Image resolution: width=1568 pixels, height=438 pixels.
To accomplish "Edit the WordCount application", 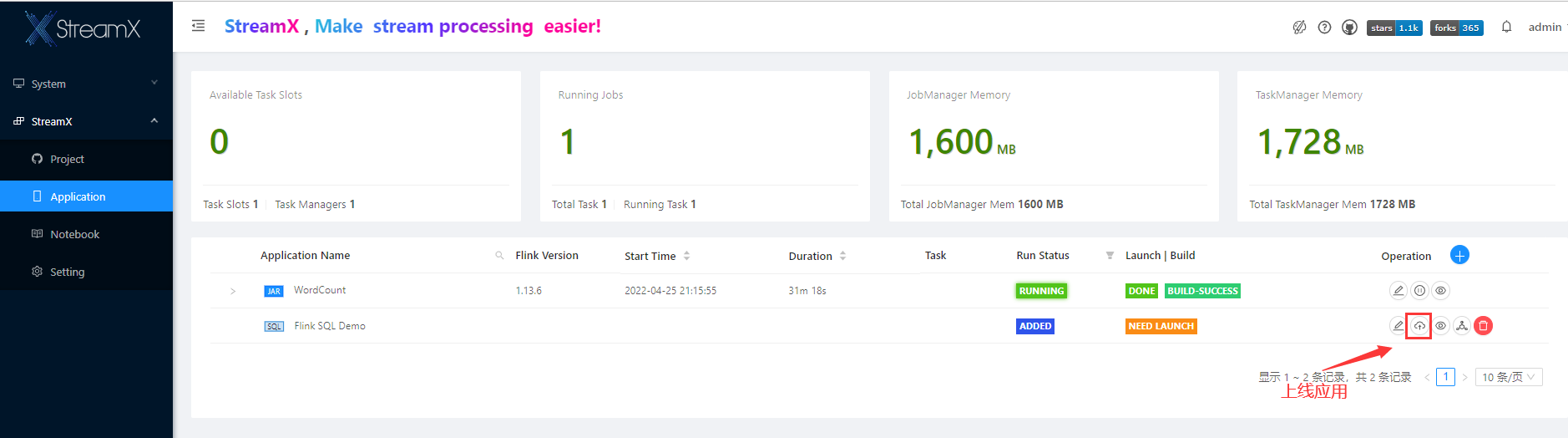I will tap(1398, 291).
